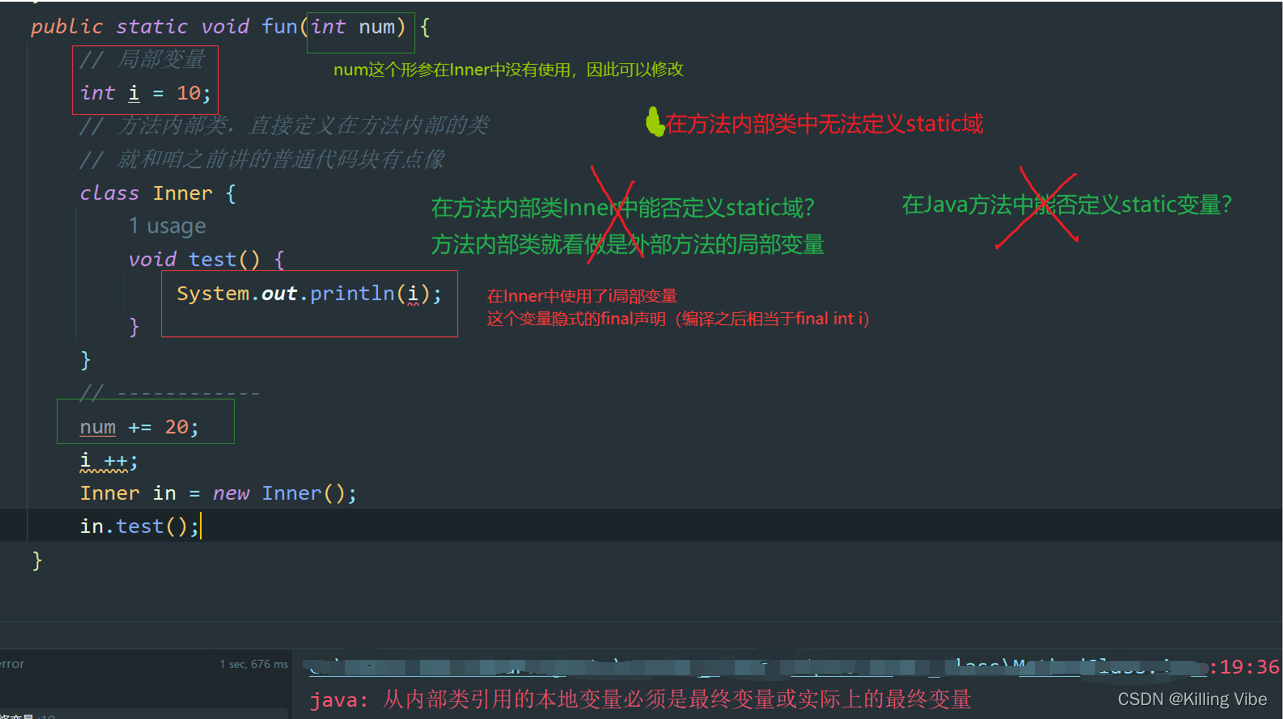Click the comment starting '// 就和咱之前讲的'
The width and height of the screenshot is (1283, 719).
(262, 159)
